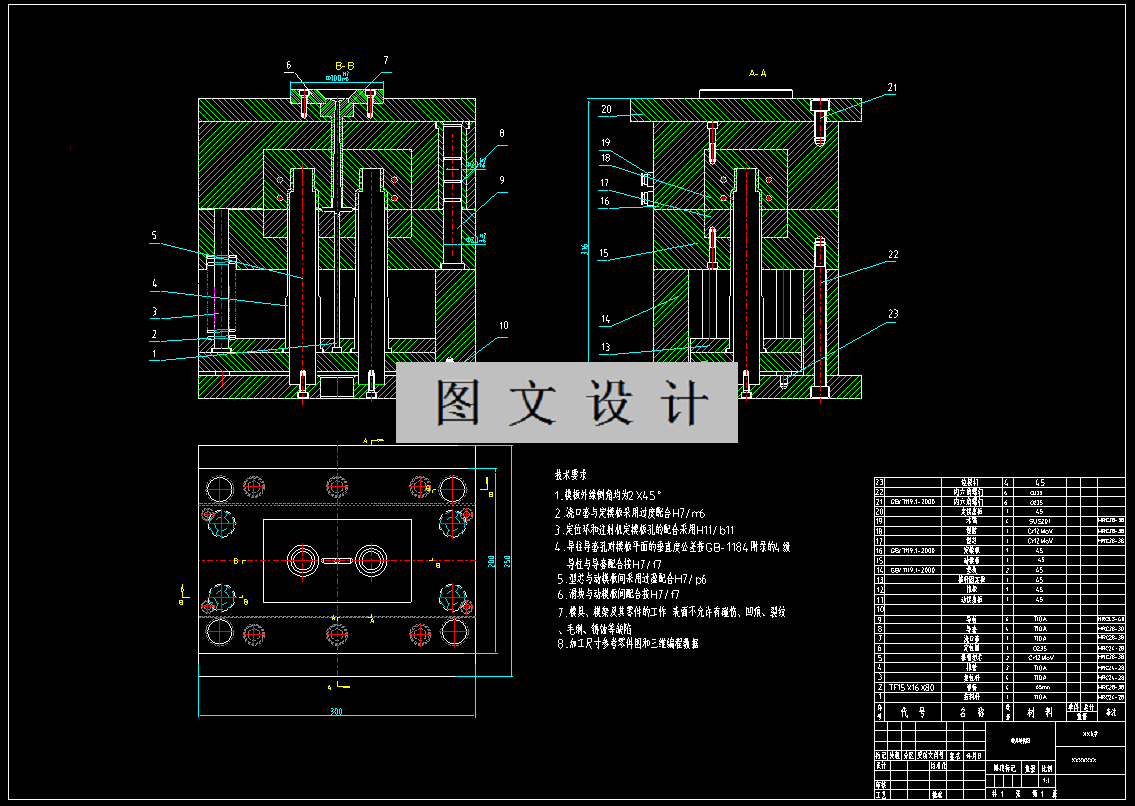Select balloon label 2 left of B-B view
The height and width of the screenshot is (806, 1135).
point(154,334)
